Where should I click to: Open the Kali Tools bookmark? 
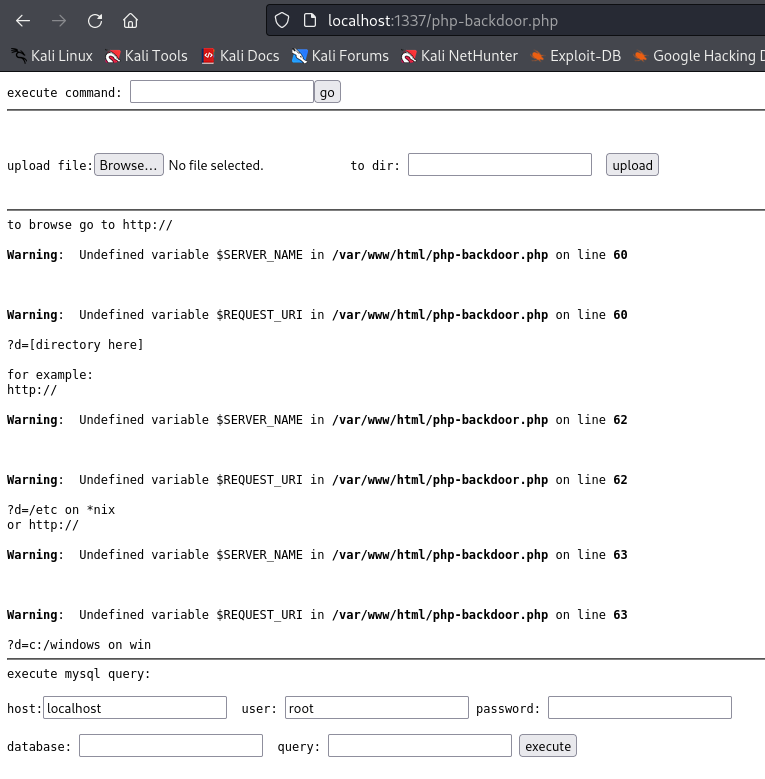(x=146, y=56)
